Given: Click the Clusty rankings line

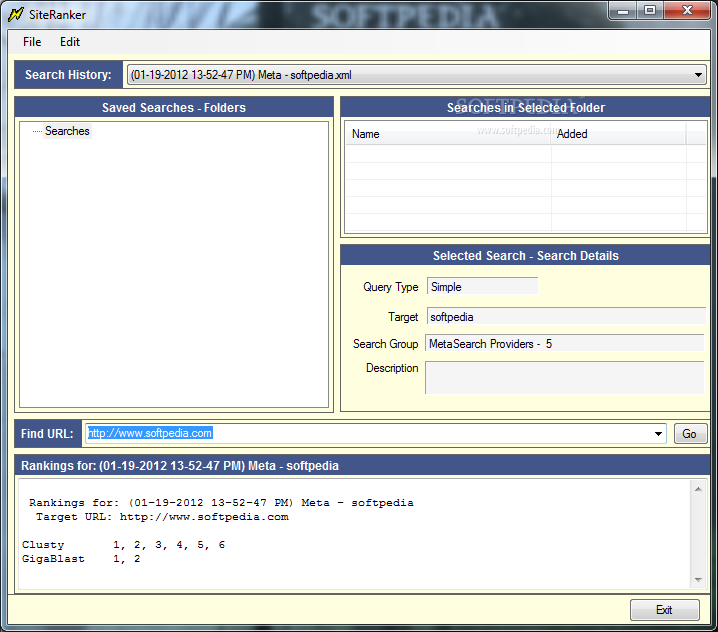Looking at the screenshot, I should pos(124,545).
